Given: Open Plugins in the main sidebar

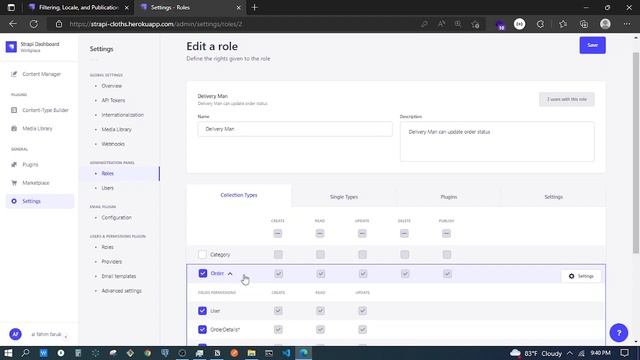Looking at the screenshot, I should pos(25,164).
